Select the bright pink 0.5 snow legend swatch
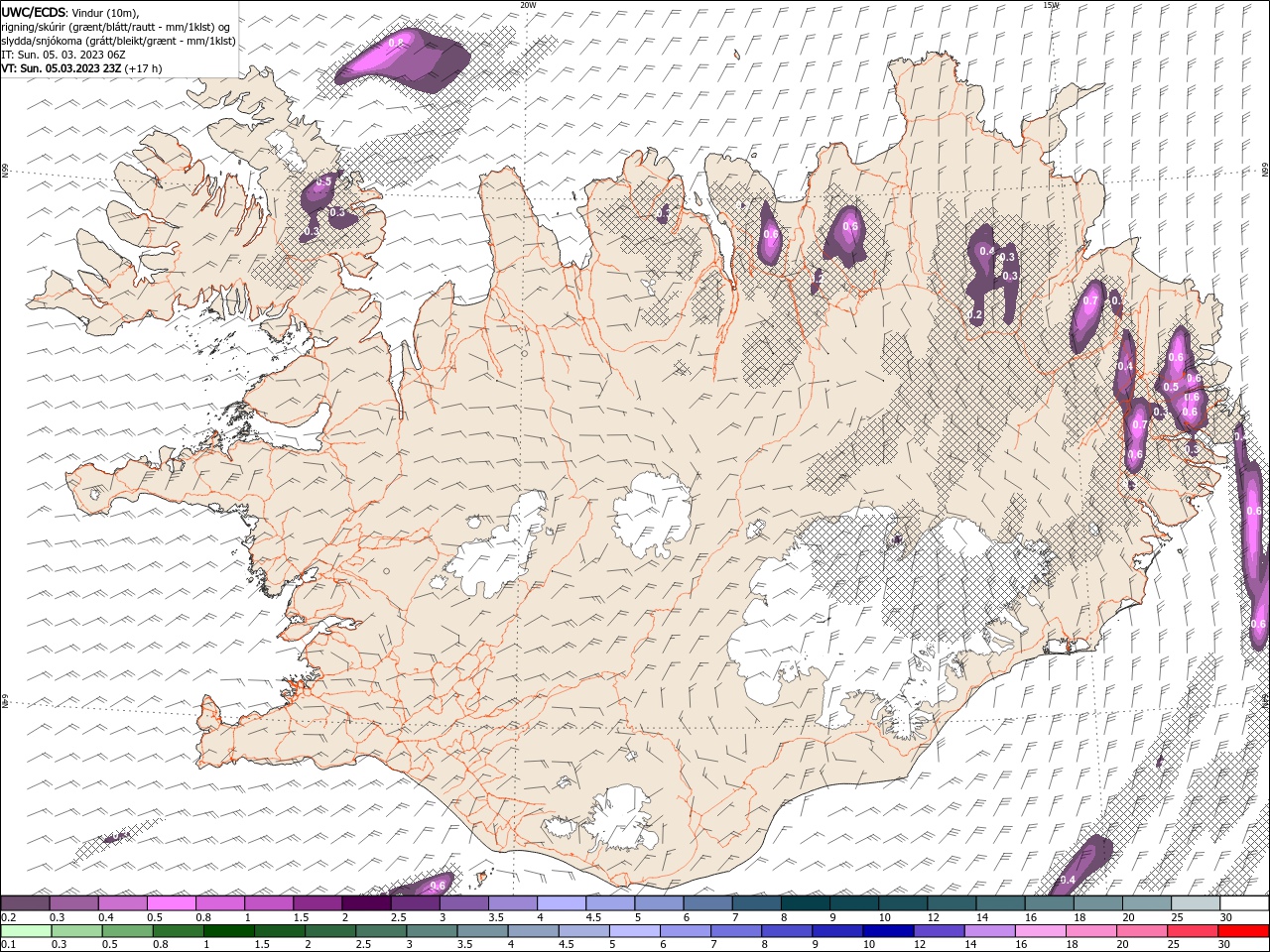Image resolution: width=1270 pixels, height=952 pixels. [171, 902]
